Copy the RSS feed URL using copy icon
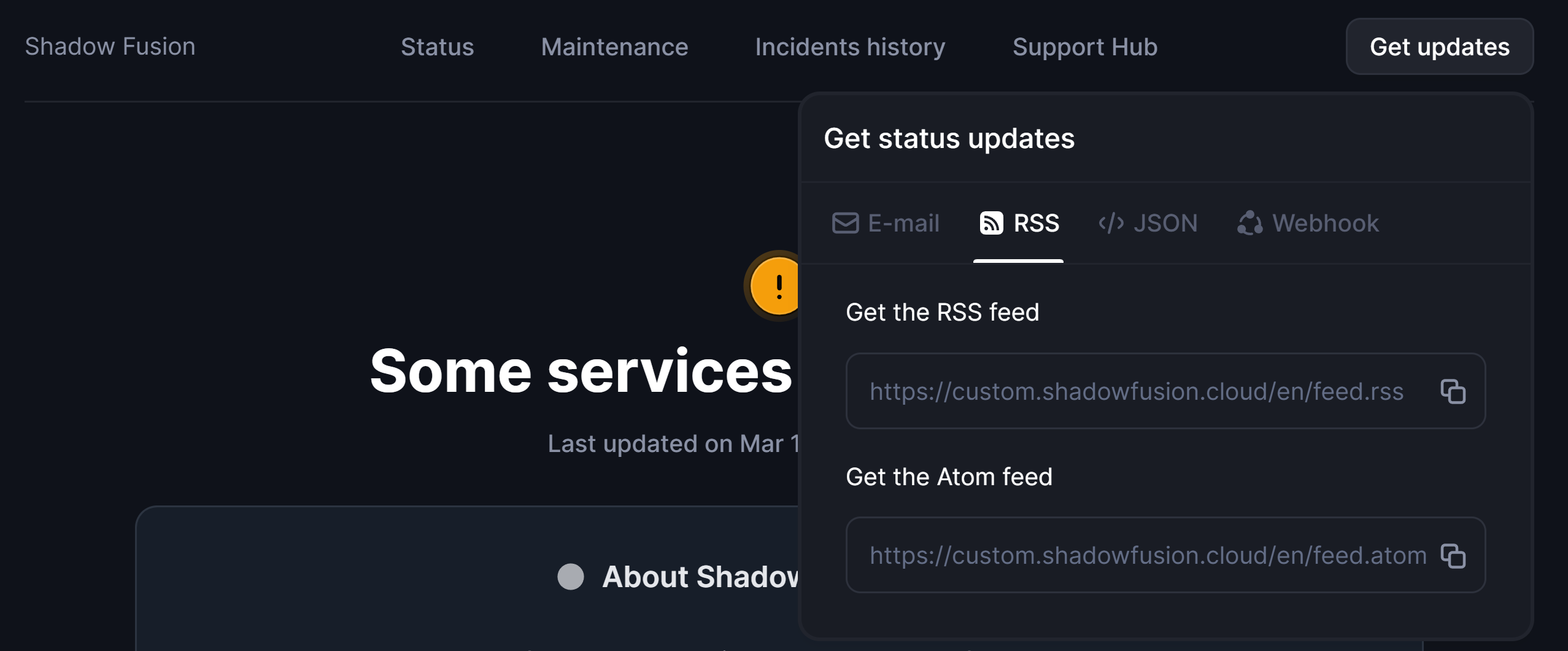The image size is (1568, 651). coord(1454,391)
